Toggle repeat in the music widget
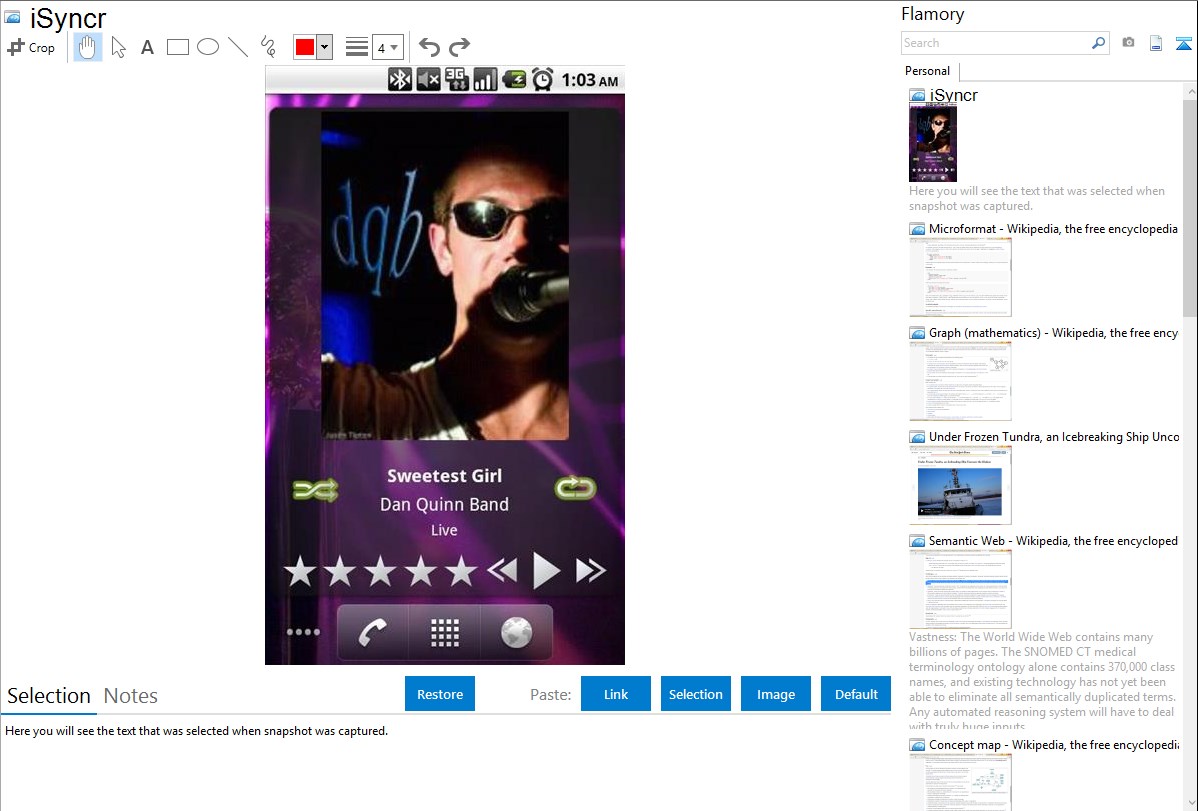Viewport: 1198px width, 811px height. 575,488
